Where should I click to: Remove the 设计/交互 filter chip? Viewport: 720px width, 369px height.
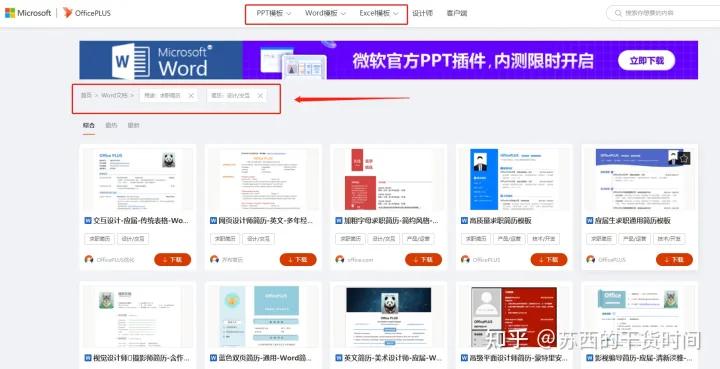tap(260, 95)
